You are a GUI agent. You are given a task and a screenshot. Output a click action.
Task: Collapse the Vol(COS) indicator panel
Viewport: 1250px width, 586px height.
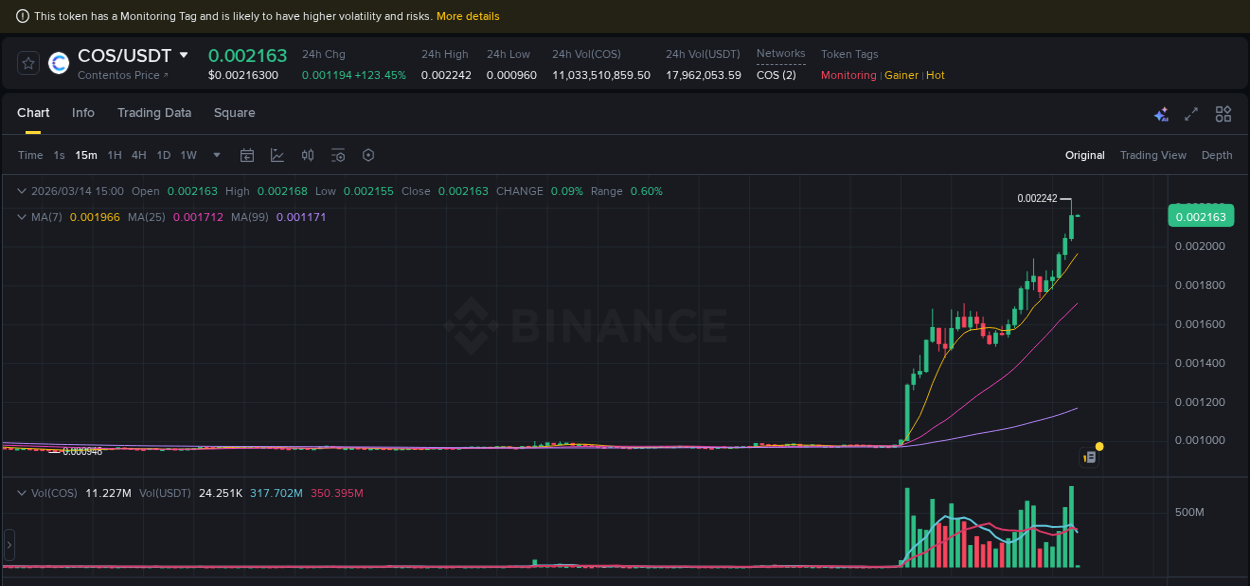coord(21,493)
